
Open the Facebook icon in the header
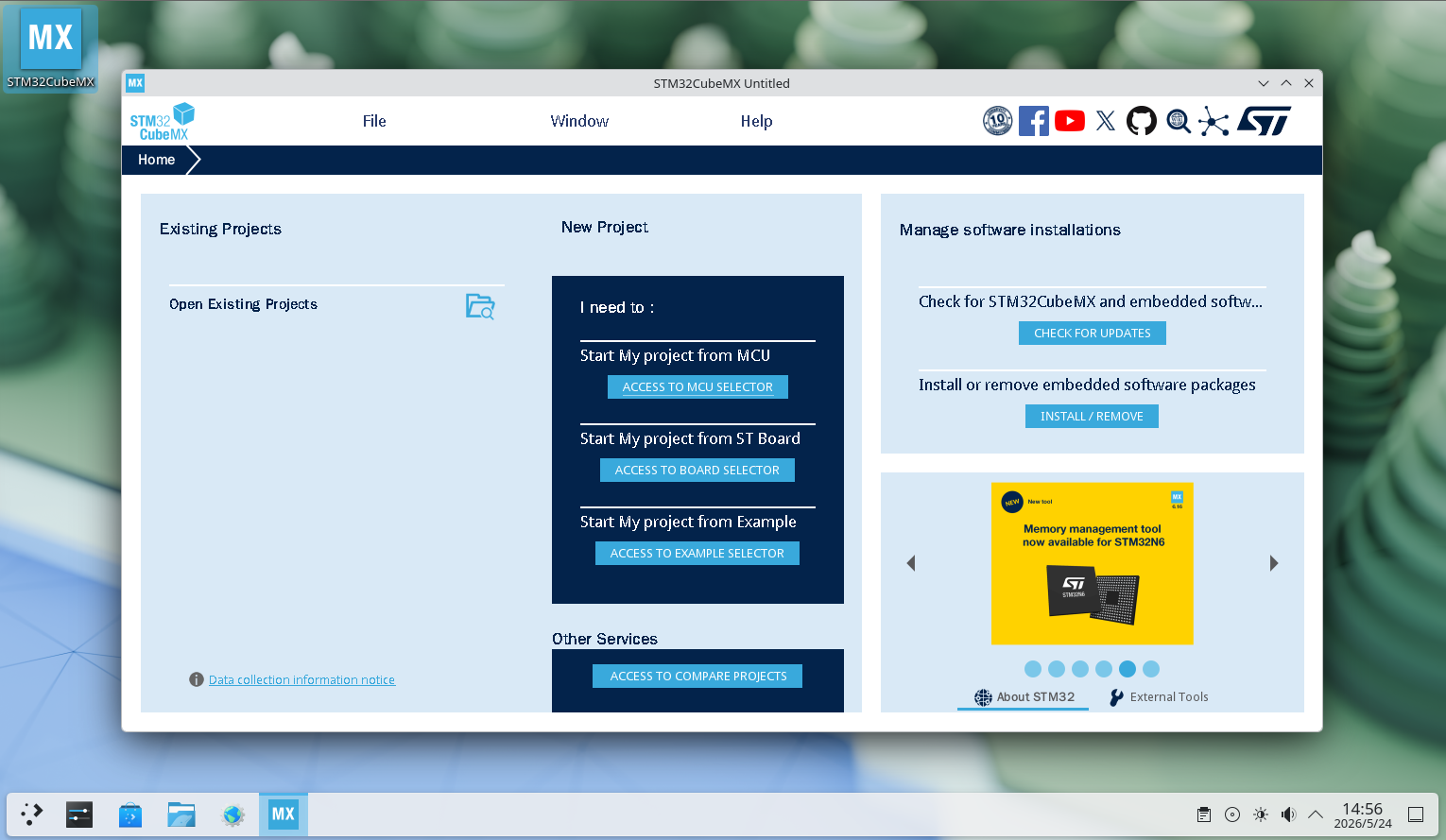coord(1034,121)
